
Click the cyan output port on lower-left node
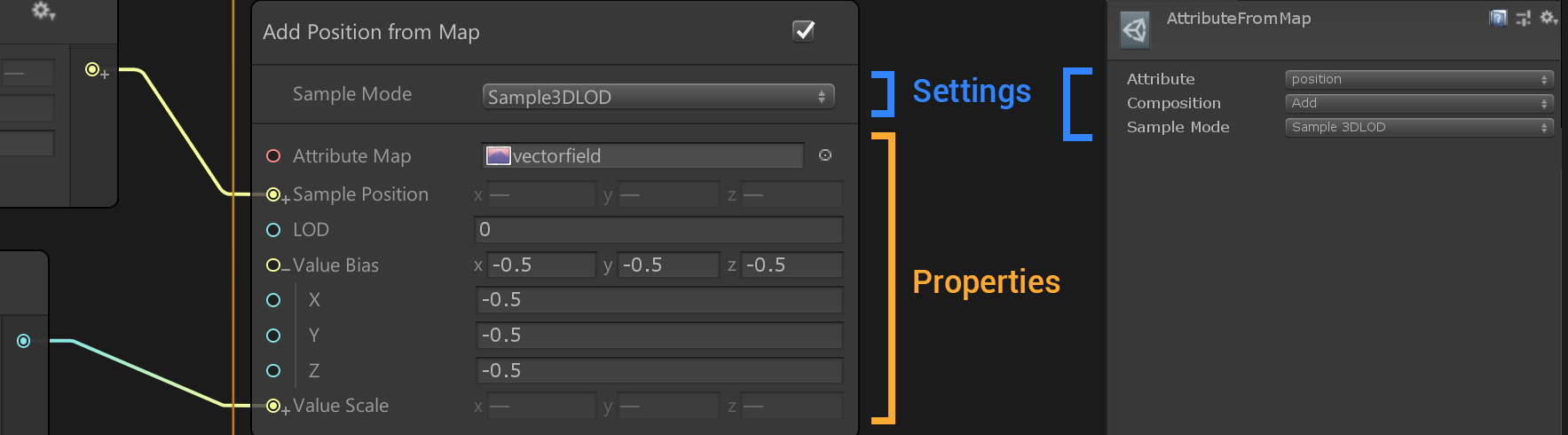coord(24,341)
